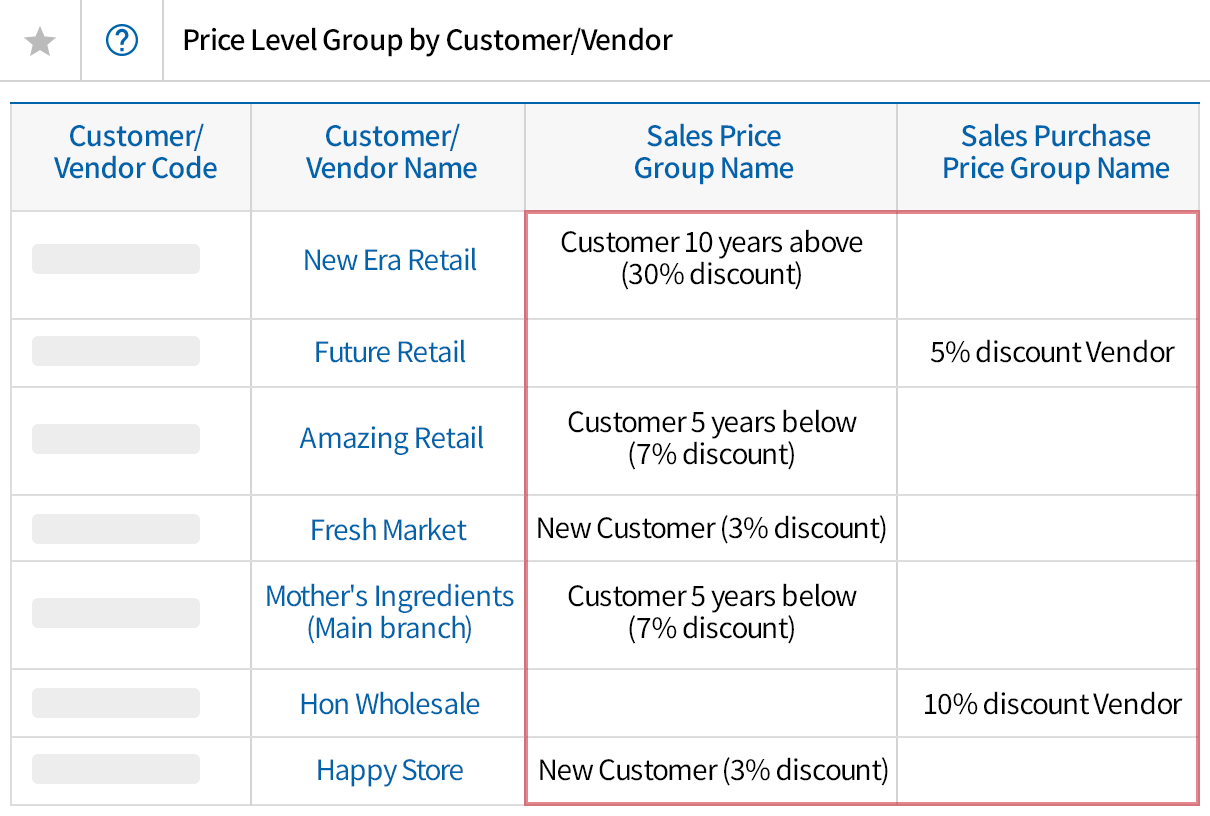
Task: Open the Future Retail customer record
Action: 389,352
